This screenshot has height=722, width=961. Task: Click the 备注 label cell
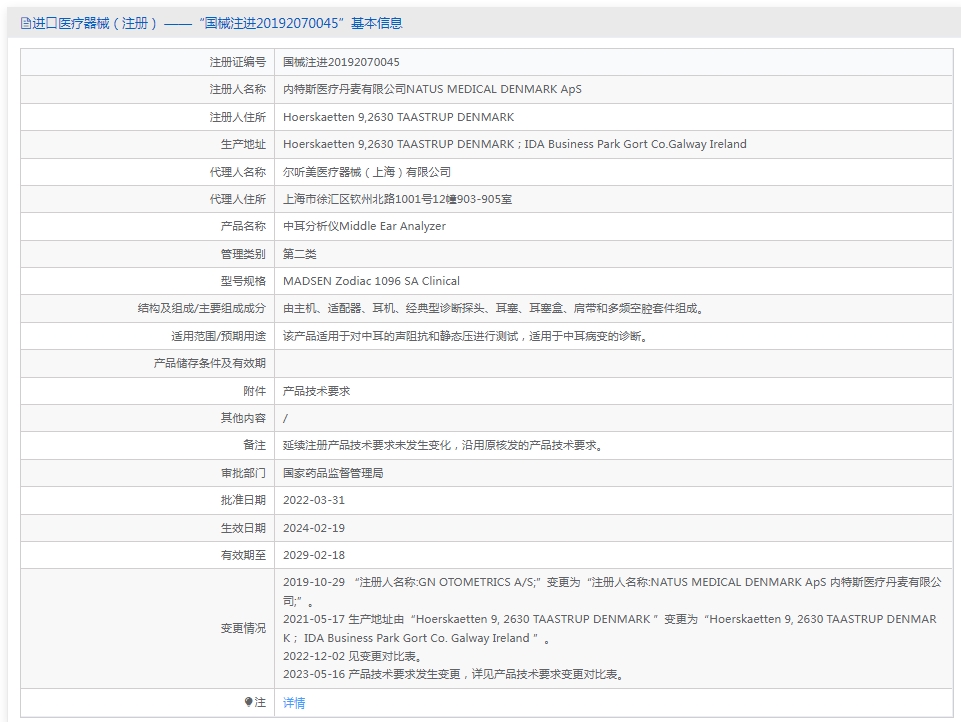(147, 446)
